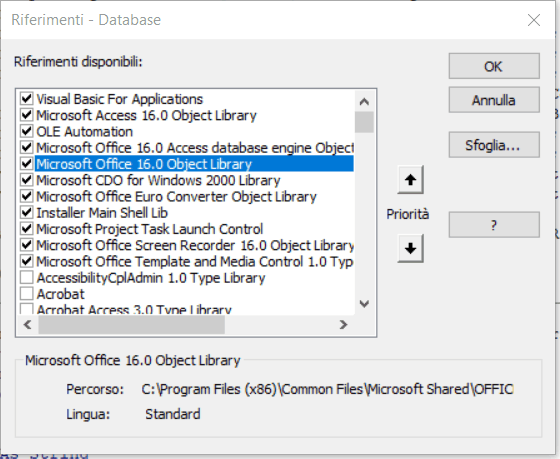Image resolution: width=560 pixels, height=459 pixels.
Task: Click the Annulla button
Action: click(x=494, y=100)
